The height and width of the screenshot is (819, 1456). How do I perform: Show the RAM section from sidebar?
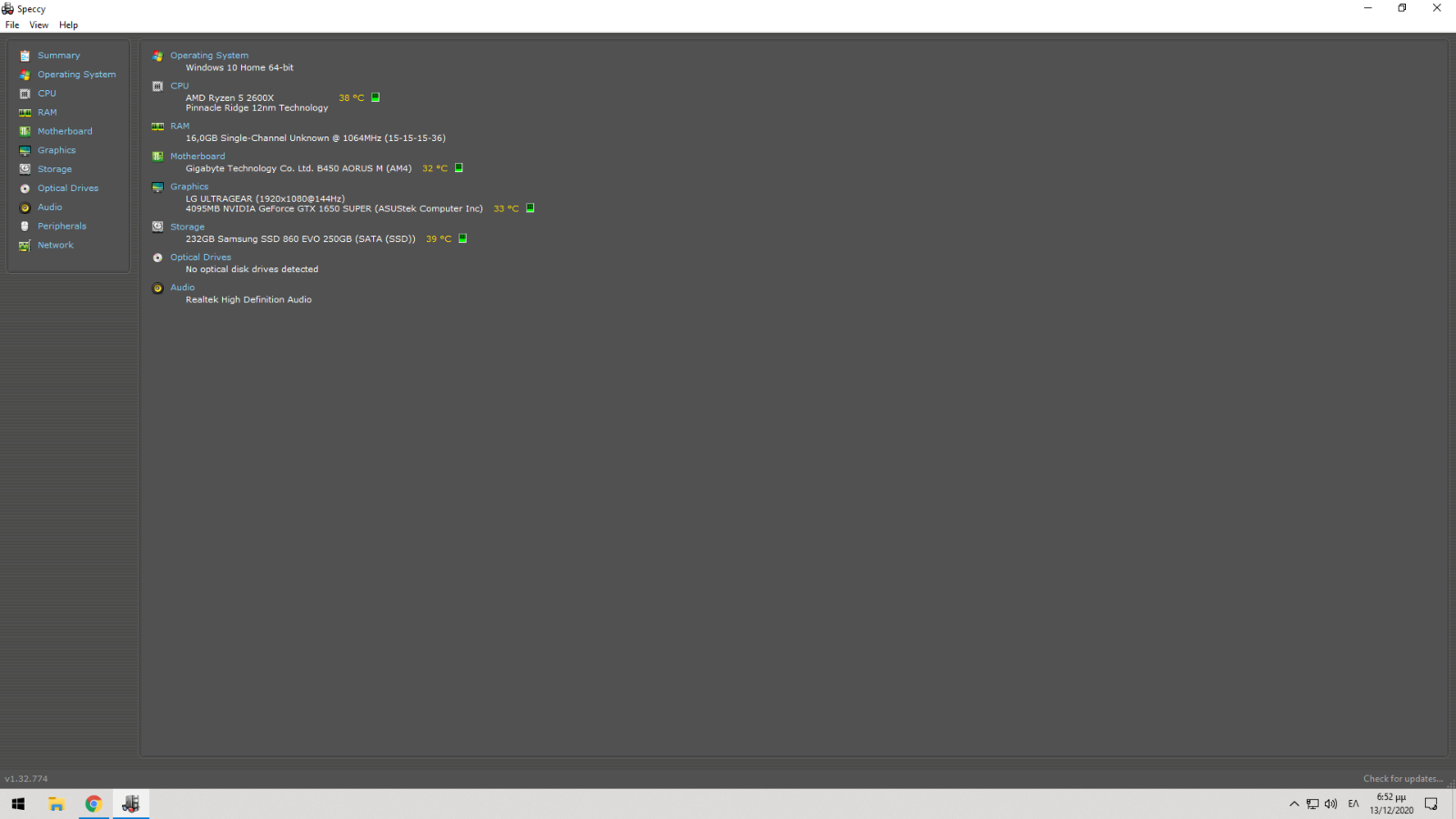coord(47,113)
